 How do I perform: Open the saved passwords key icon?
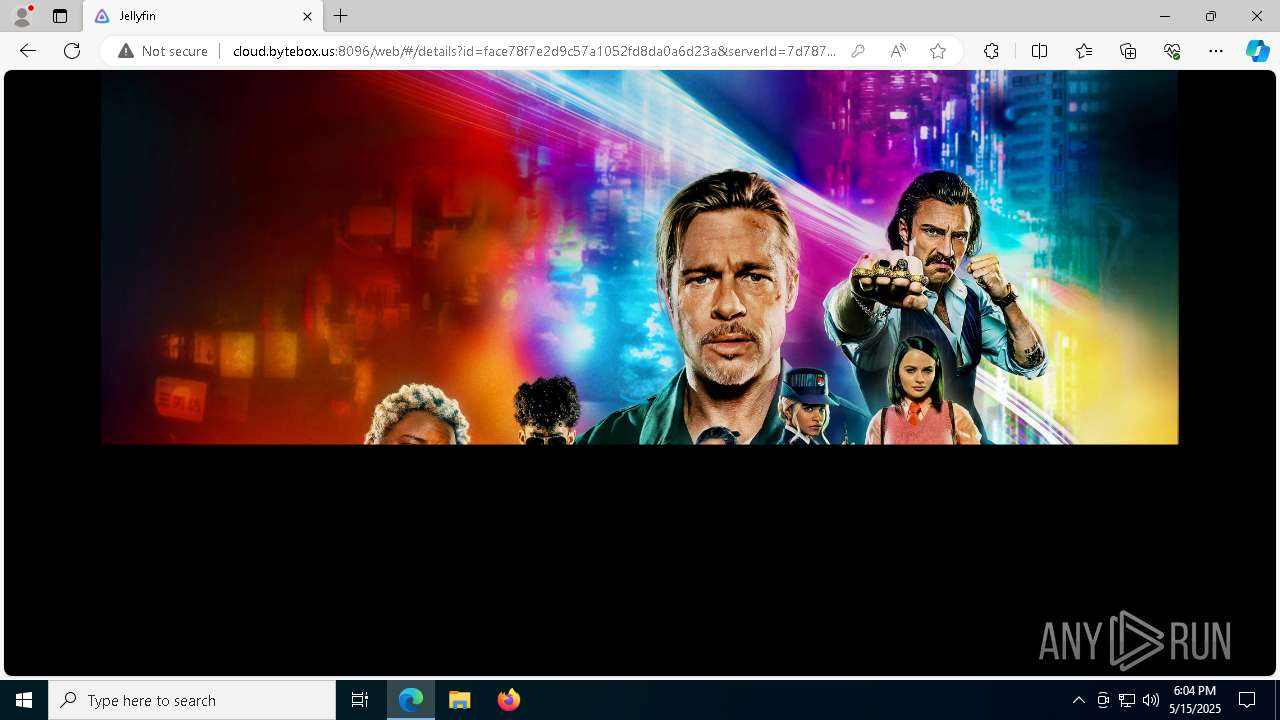(x=858, y=51)
